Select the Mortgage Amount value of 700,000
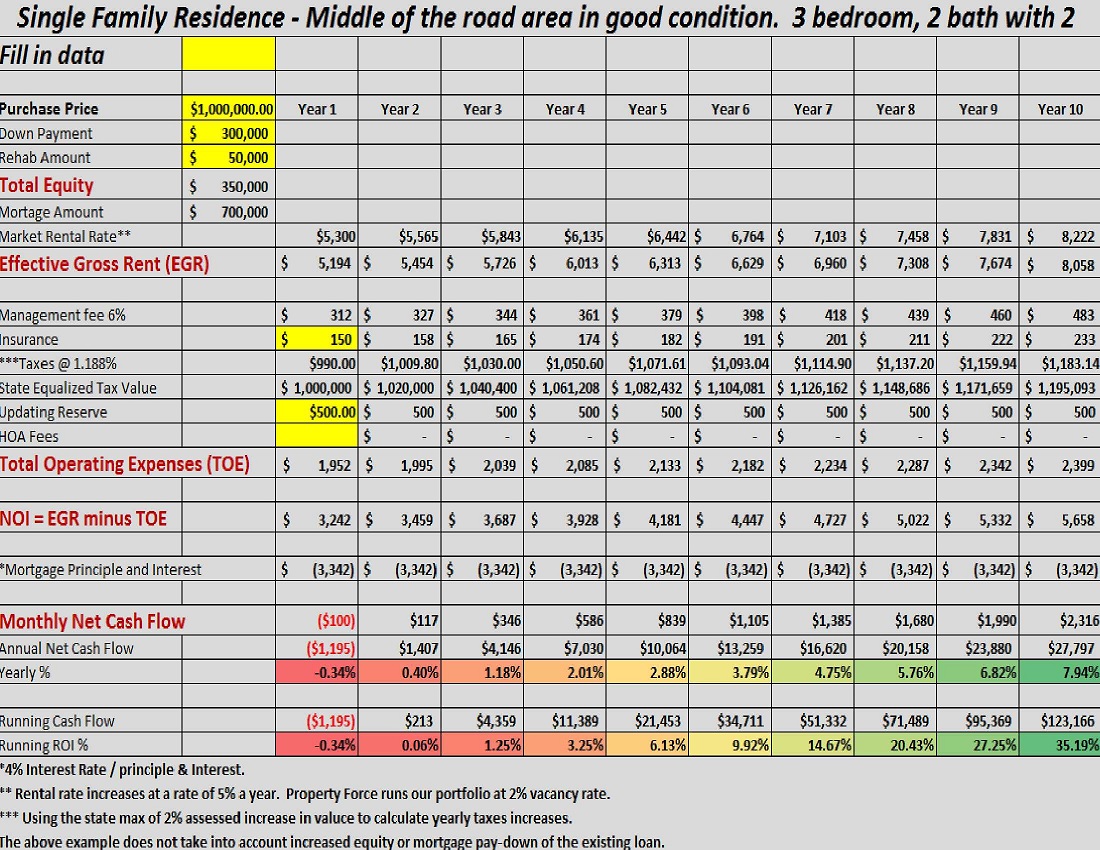1100x850 pixels. pos(229,212)
